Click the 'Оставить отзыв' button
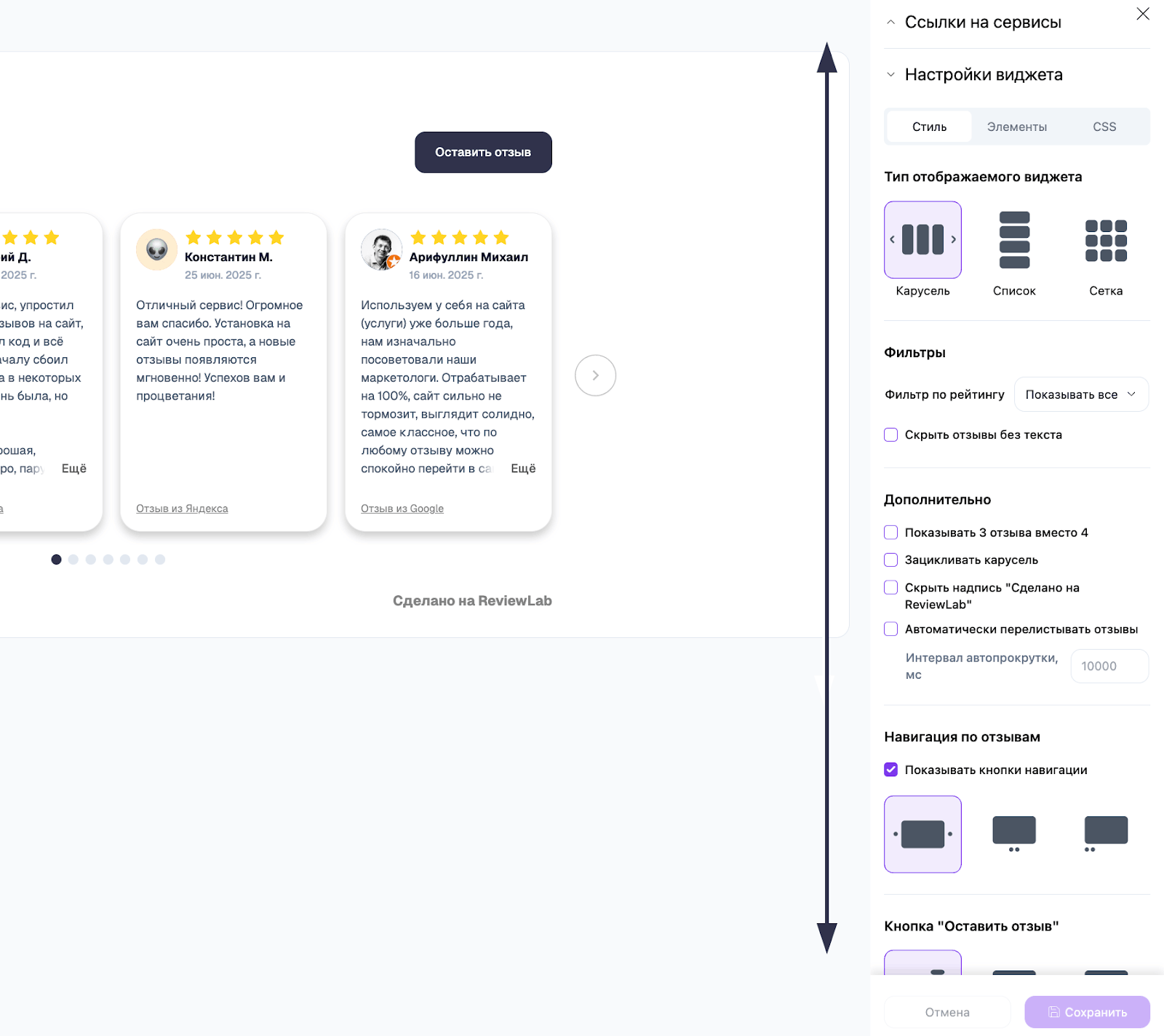 483,152
